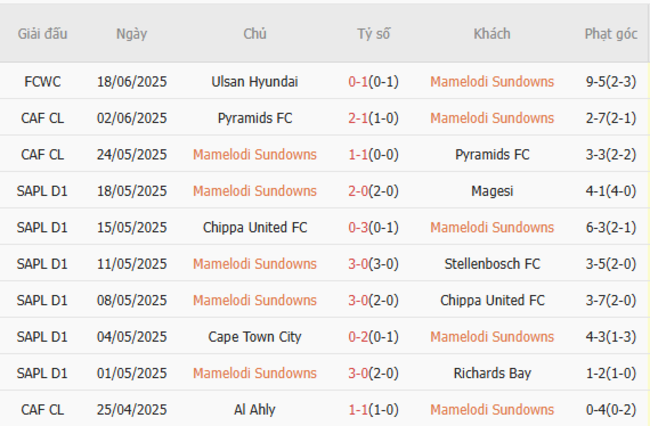Click the 9-5(2-3) corner kick stat
The height and width of the screenshot is (426, 650).
point(610,82)
